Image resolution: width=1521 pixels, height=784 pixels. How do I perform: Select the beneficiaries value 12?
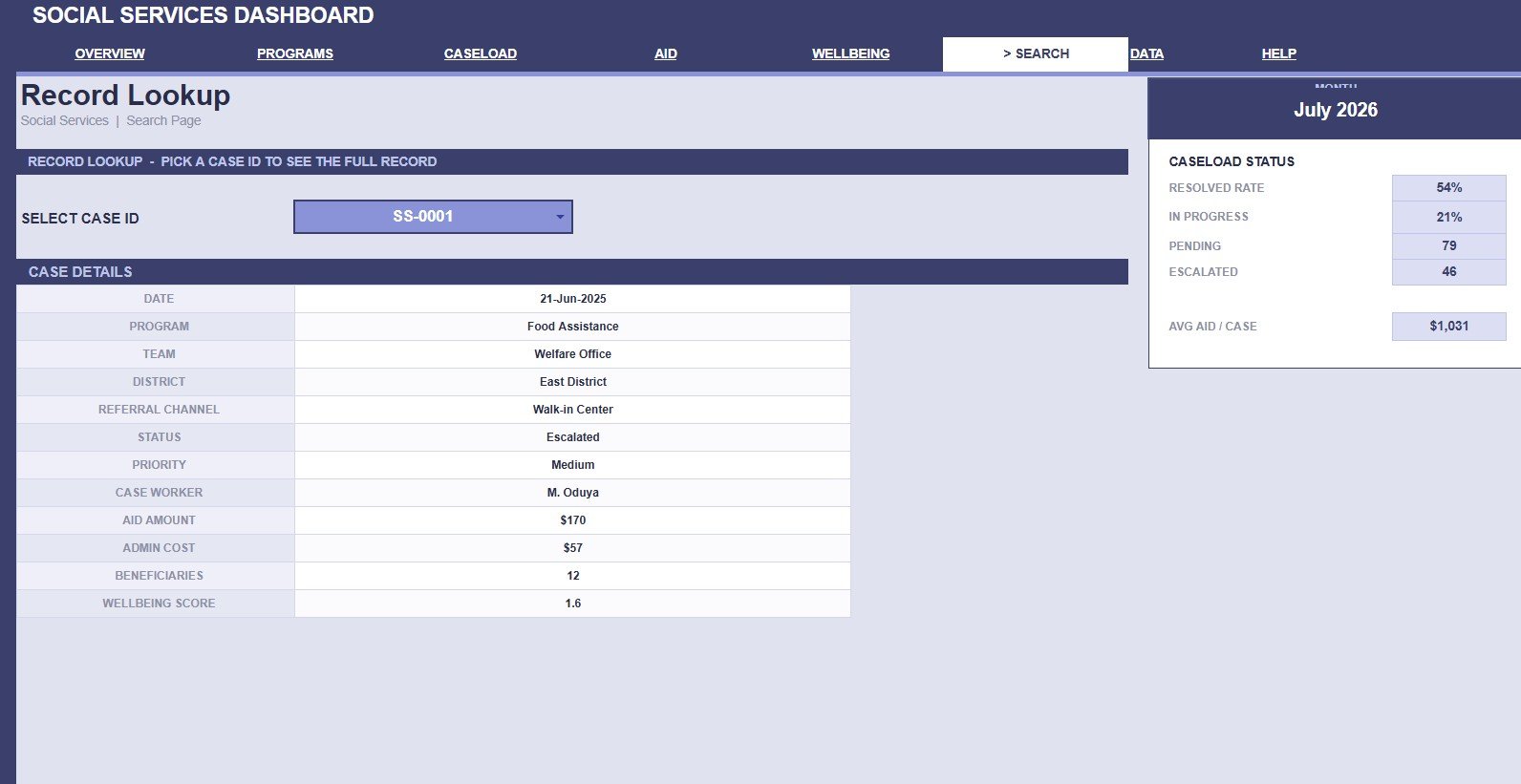tap(573, 576)
